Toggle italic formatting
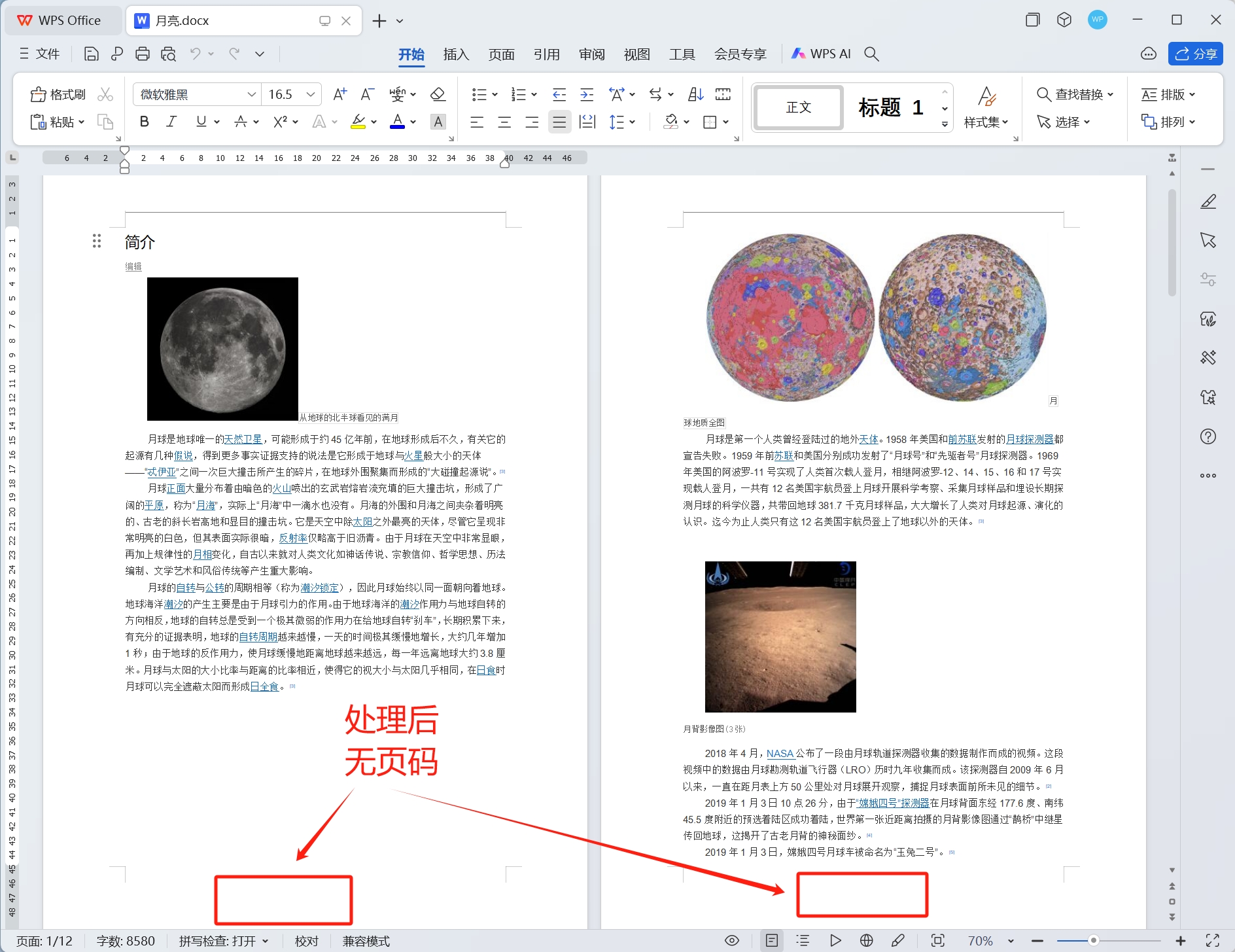The image size is (1235, 952). 171,122
